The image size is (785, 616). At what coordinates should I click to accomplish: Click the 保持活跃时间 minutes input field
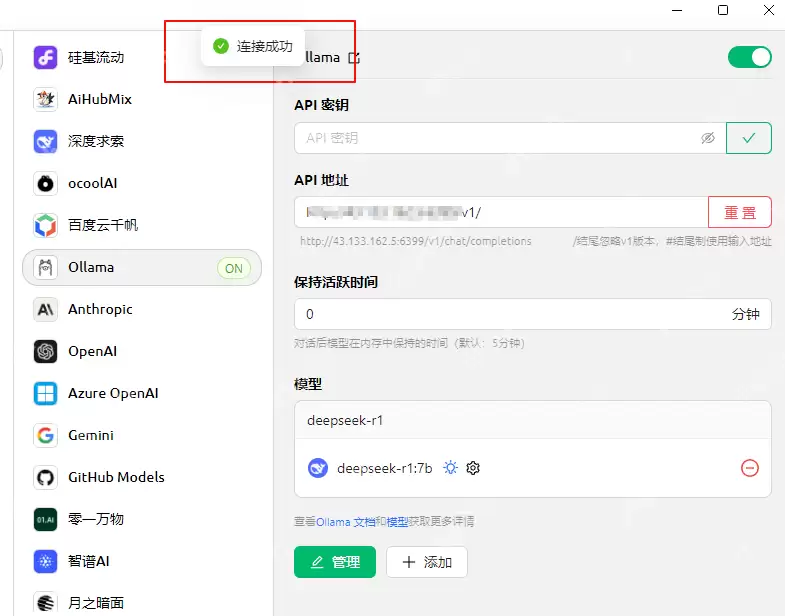[533, 314]
